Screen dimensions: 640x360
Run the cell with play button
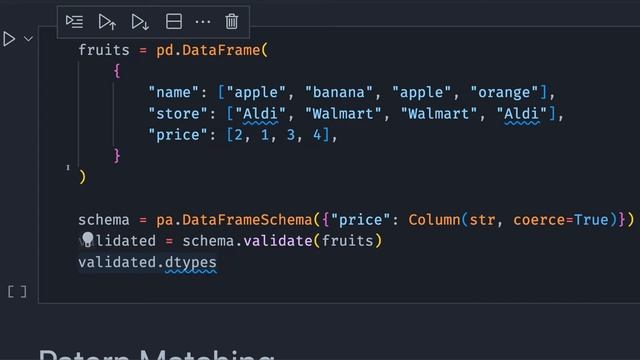click(9, 39)
